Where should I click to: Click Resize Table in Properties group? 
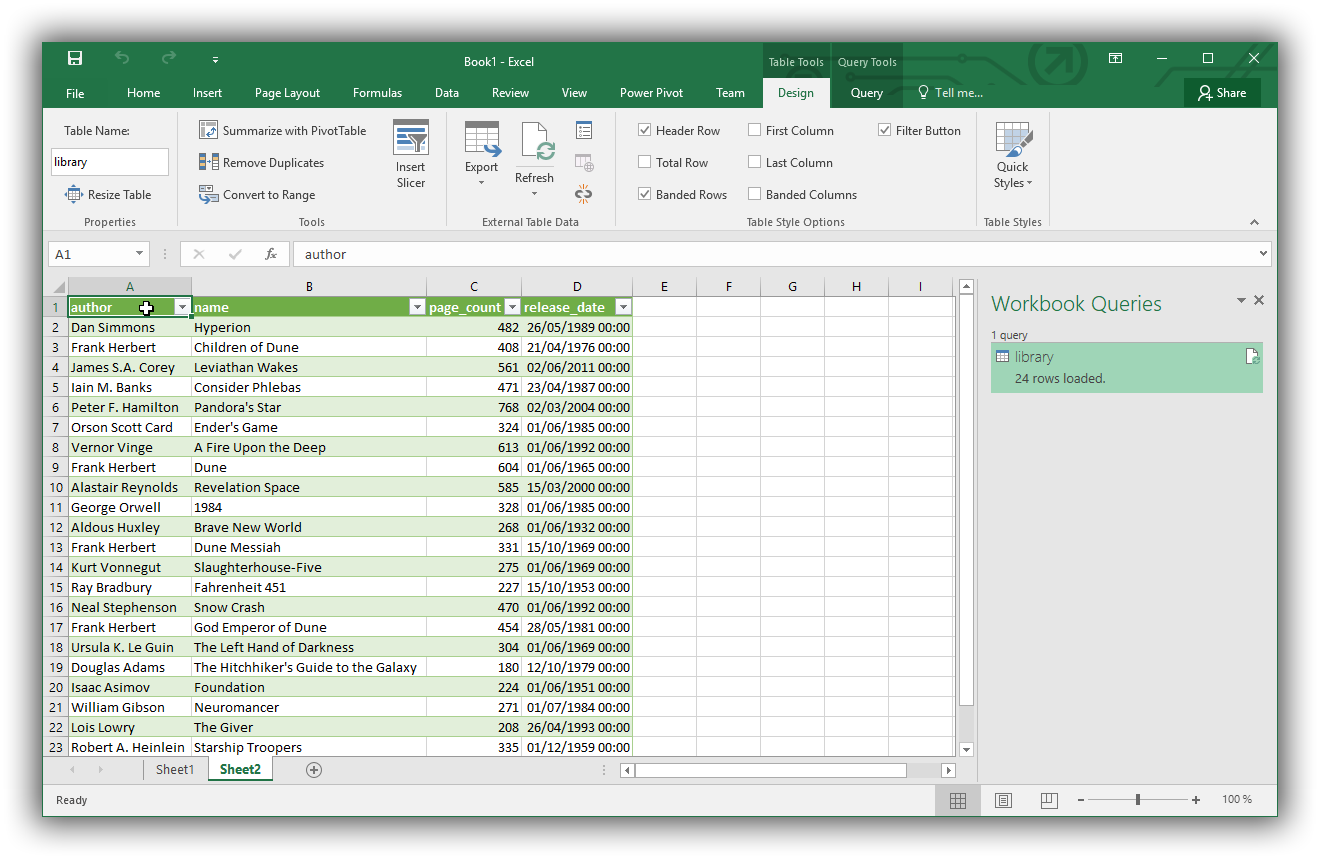[109, 194]
